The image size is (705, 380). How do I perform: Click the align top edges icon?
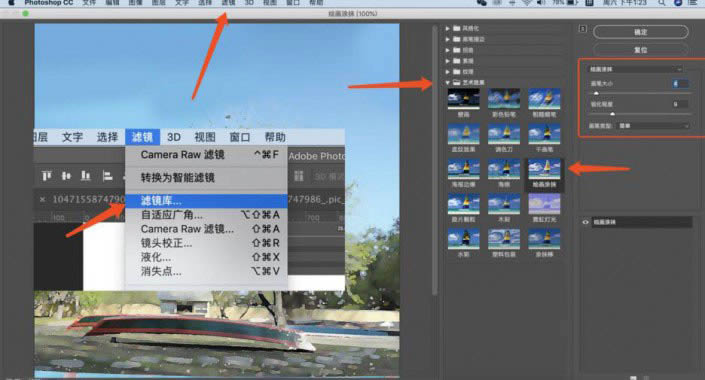point(47,176)
